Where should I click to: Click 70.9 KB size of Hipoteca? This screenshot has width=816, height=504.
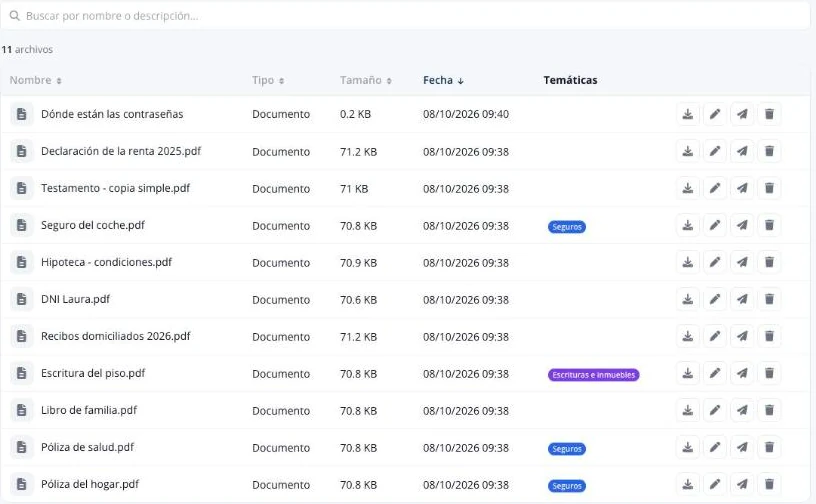358,262
